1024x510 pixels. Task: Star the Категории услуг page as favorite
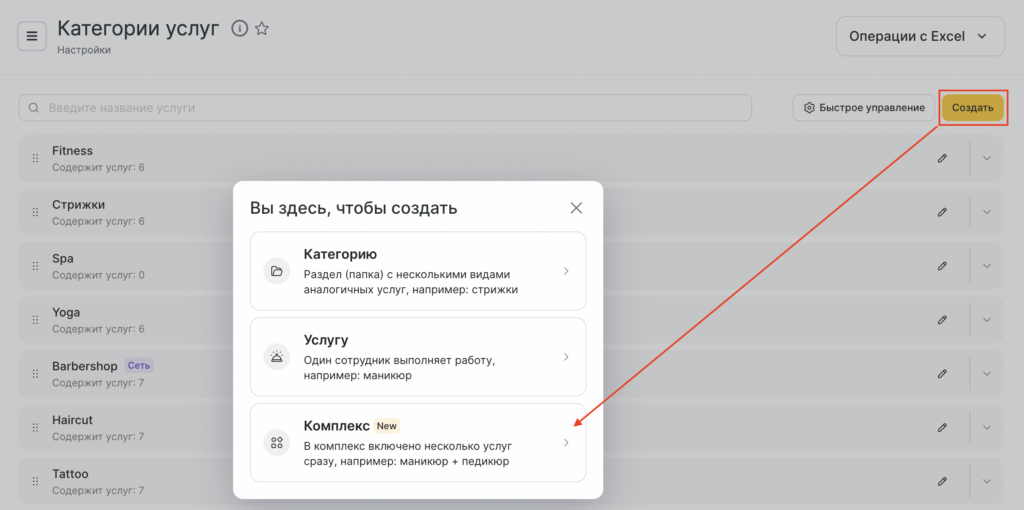click(x=262, y=28)
